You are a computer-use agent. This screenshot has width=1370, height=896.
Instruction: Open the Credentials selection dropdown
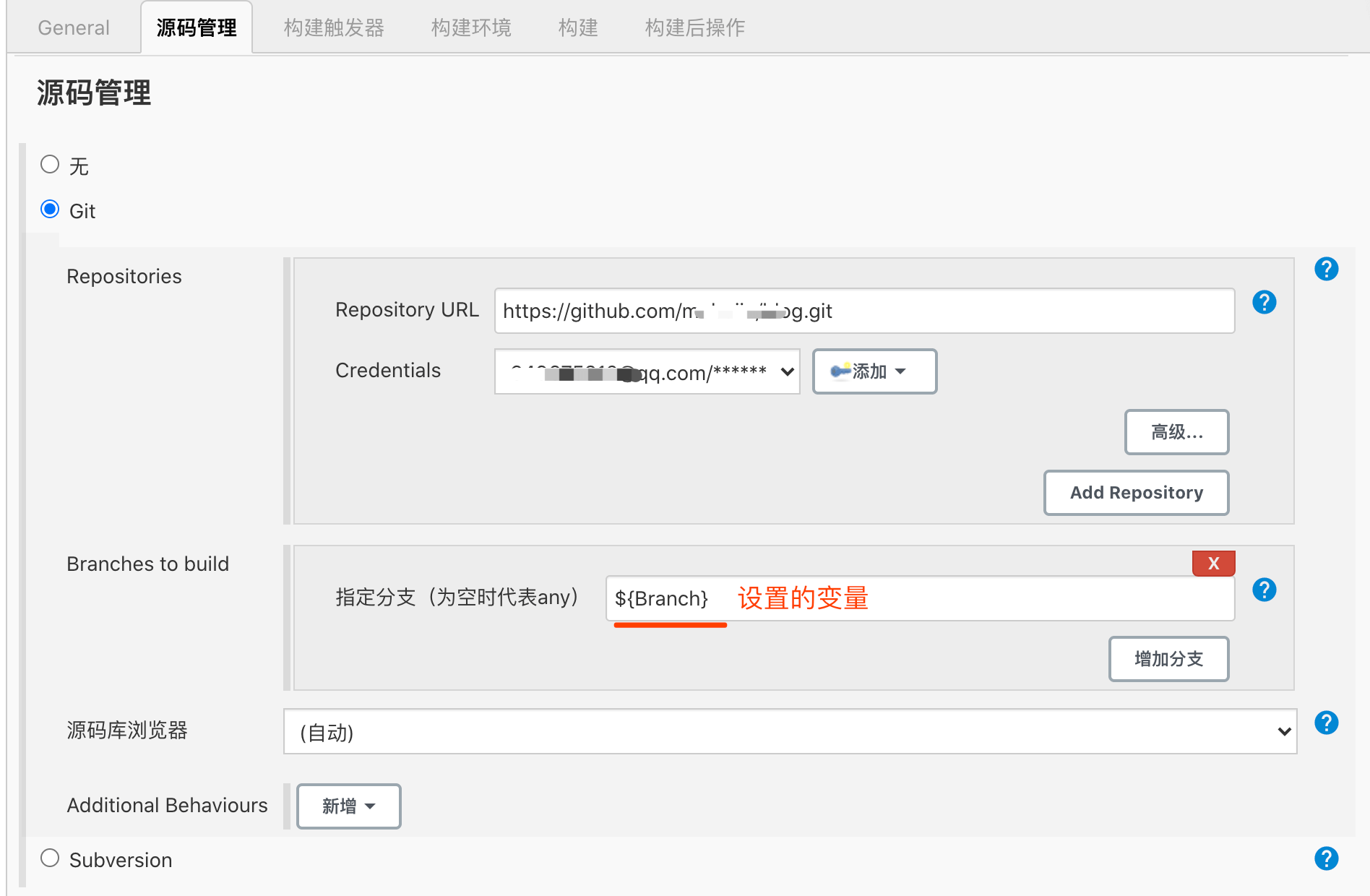[x=647, y=371]
